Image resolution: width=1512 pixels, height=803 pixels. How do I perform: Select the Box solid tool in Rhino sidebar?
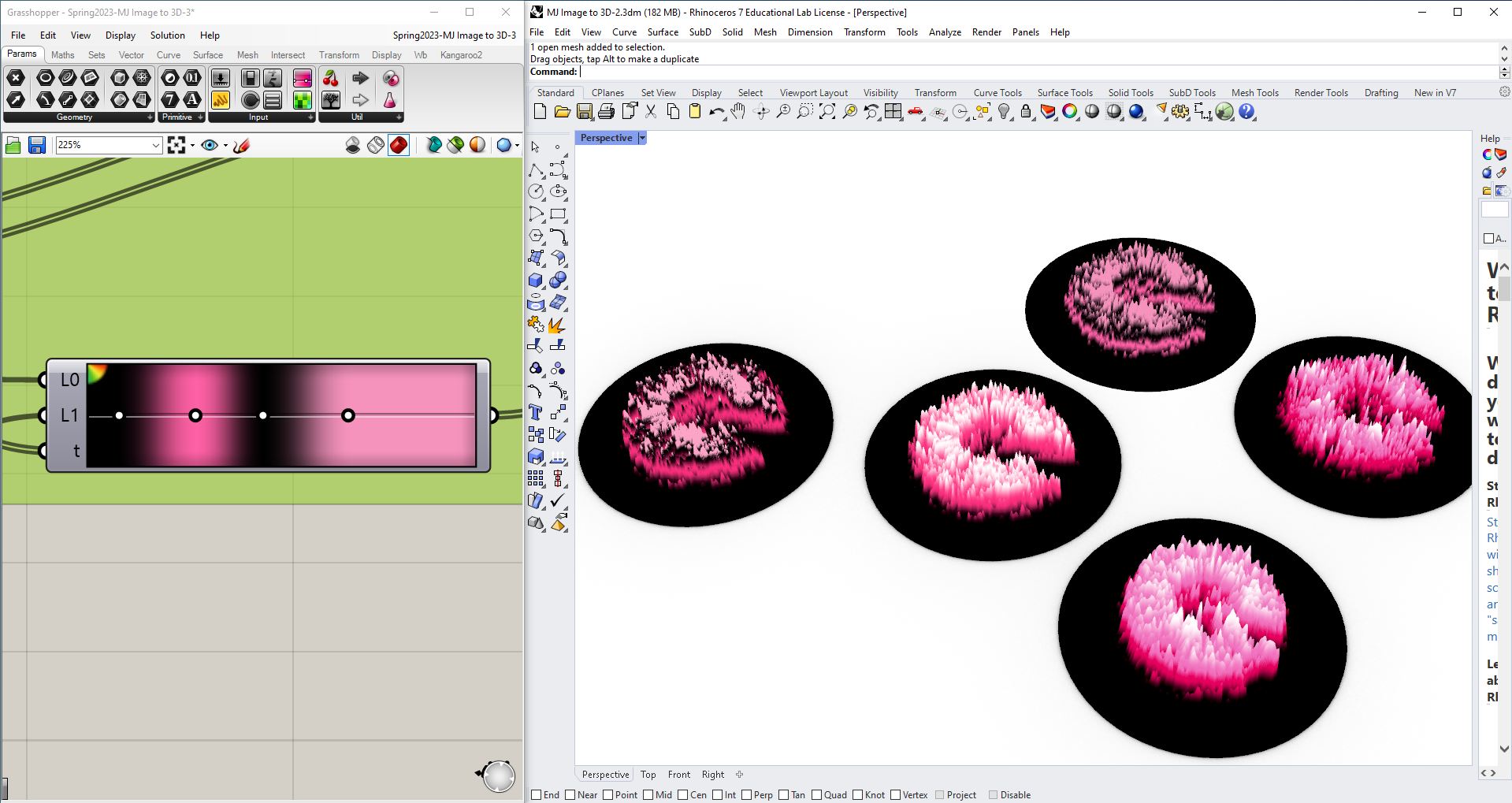(536, 281)
